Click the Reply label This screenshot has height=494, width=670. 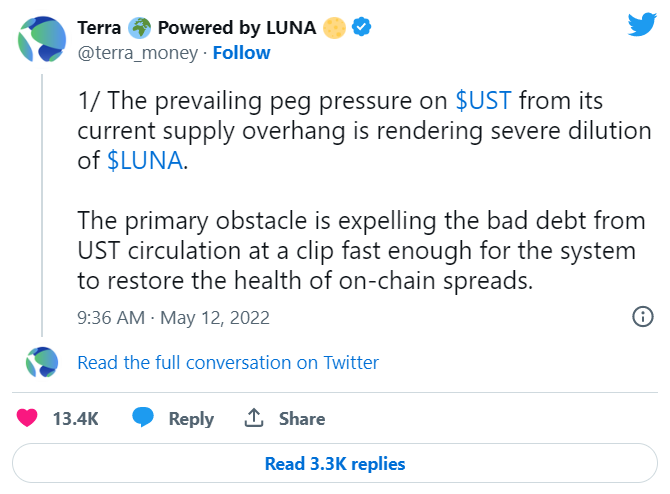(191, 419)
